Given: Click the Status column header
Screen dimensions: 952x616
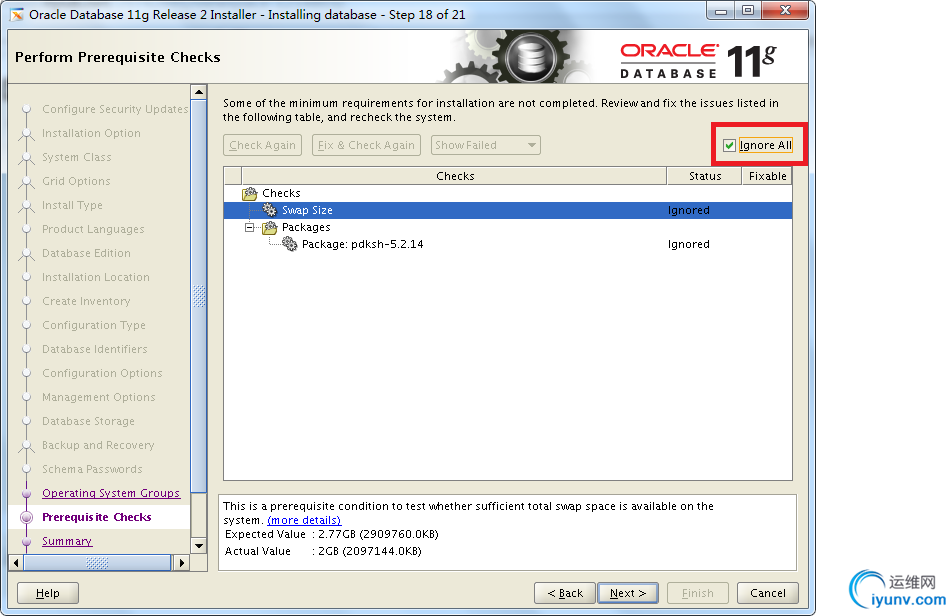Looking at the screenshot, I should [705, 176].
